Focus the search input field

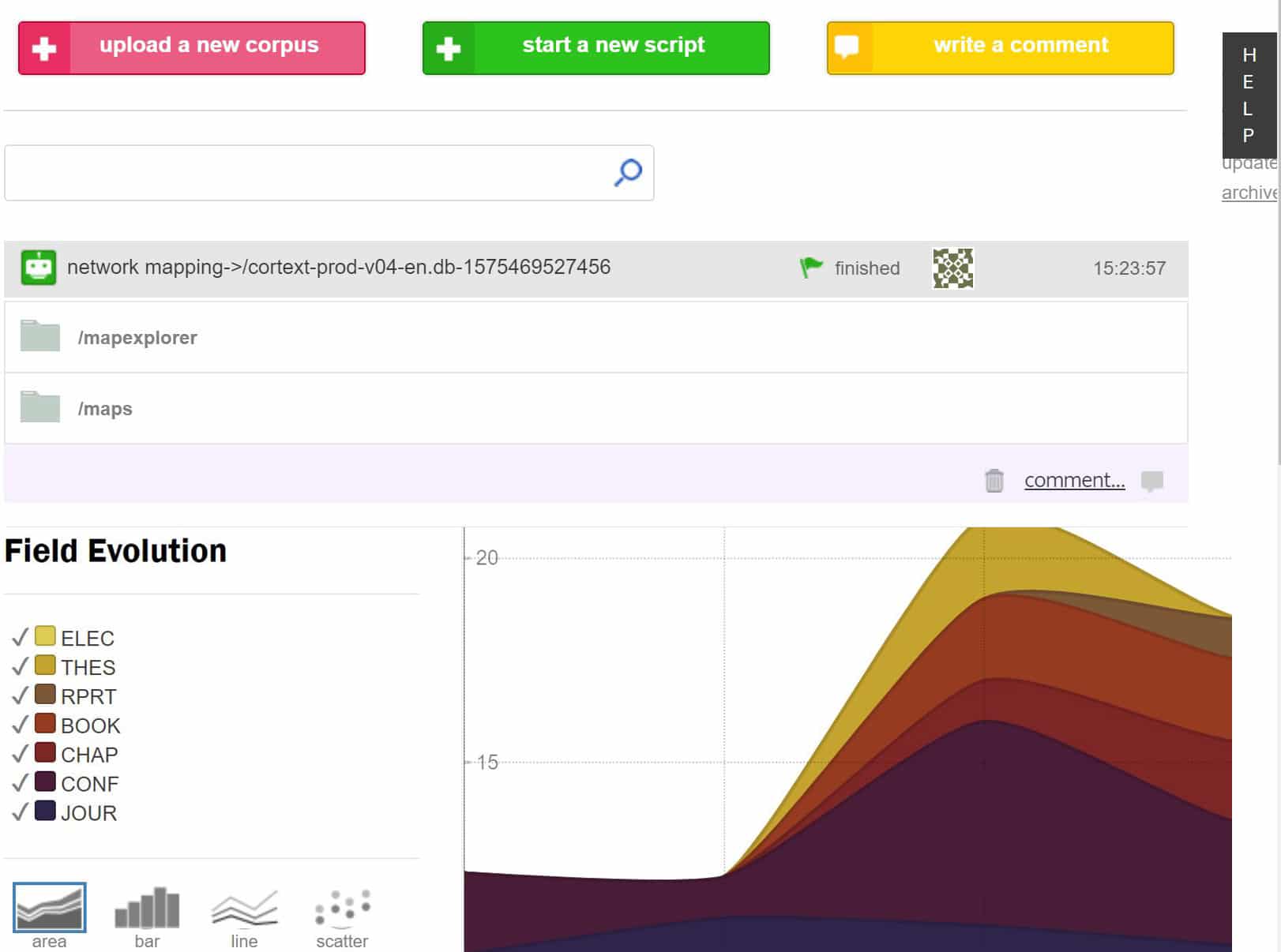point(329,173)
